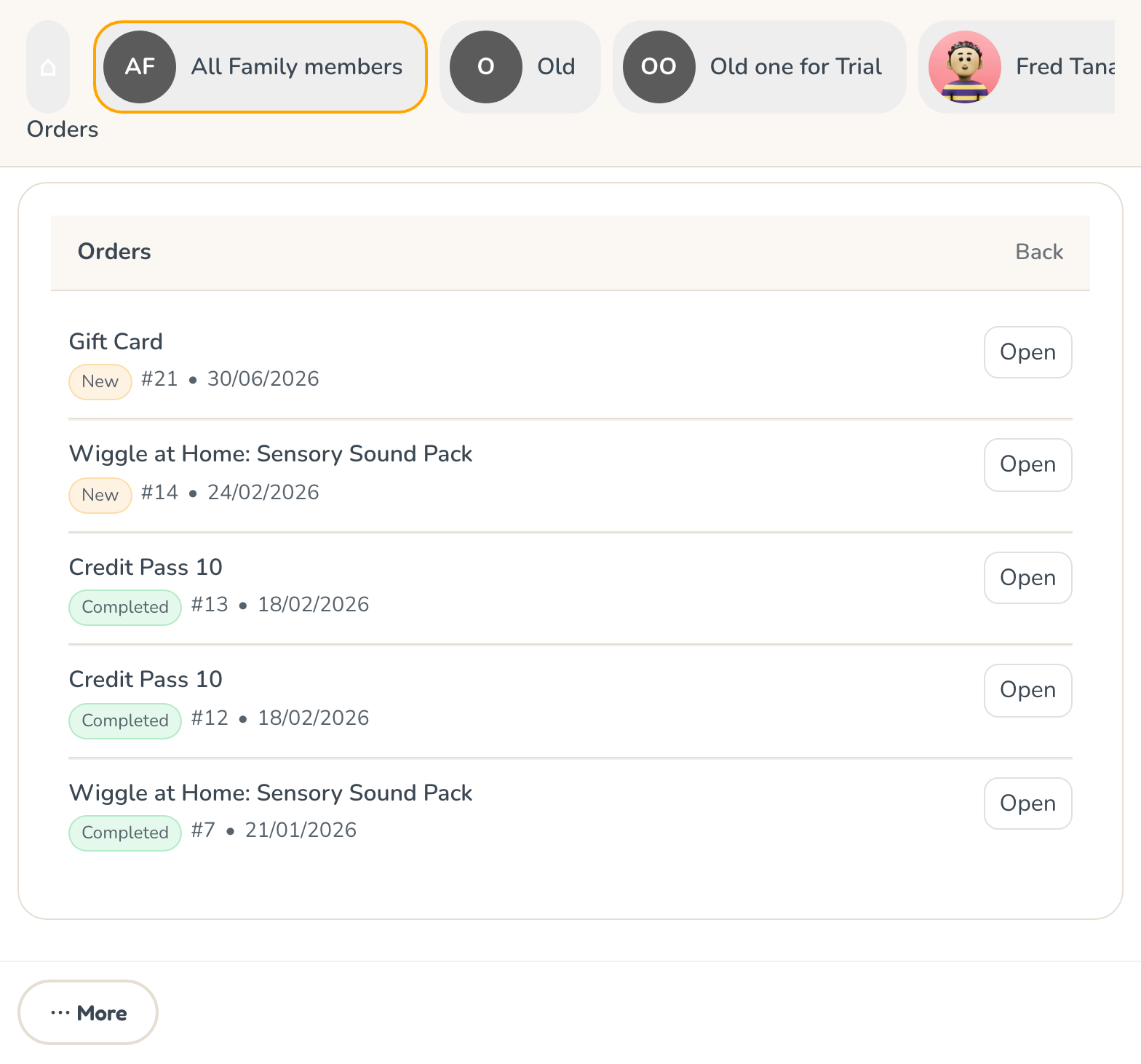Viewport: 1141px width, 1064px height.
Task: Click the date 30/06/2026
Action: (x=263, y=378)
